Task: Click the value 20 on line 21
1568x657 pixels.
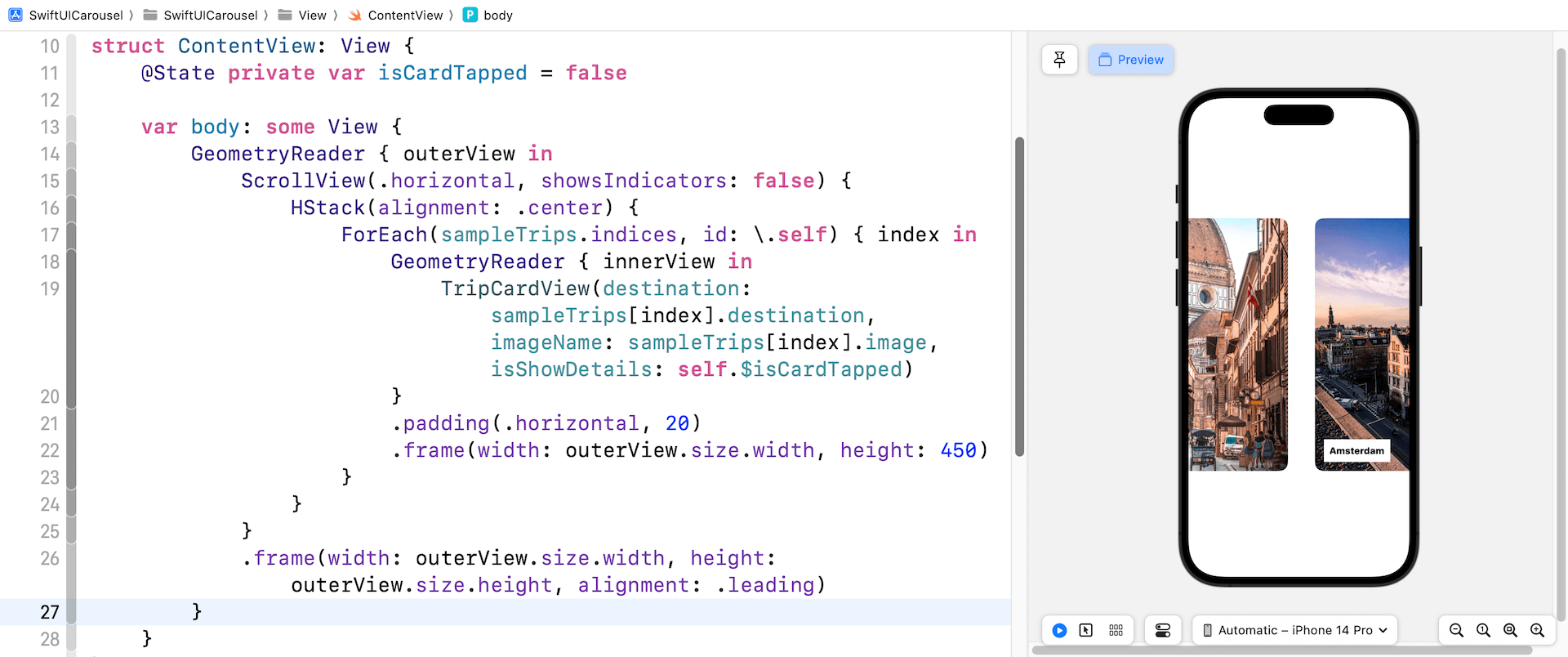Action: 677,423
